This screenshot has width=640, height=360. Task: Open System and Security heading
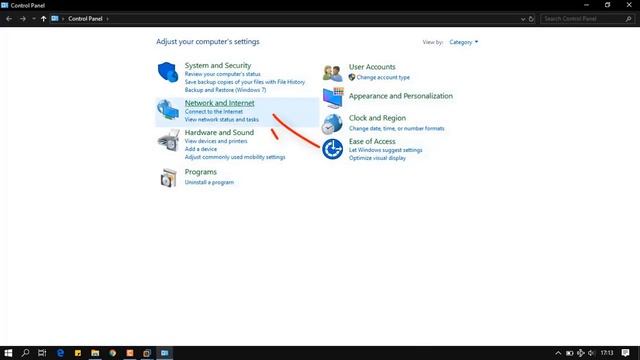pos(218,65)
